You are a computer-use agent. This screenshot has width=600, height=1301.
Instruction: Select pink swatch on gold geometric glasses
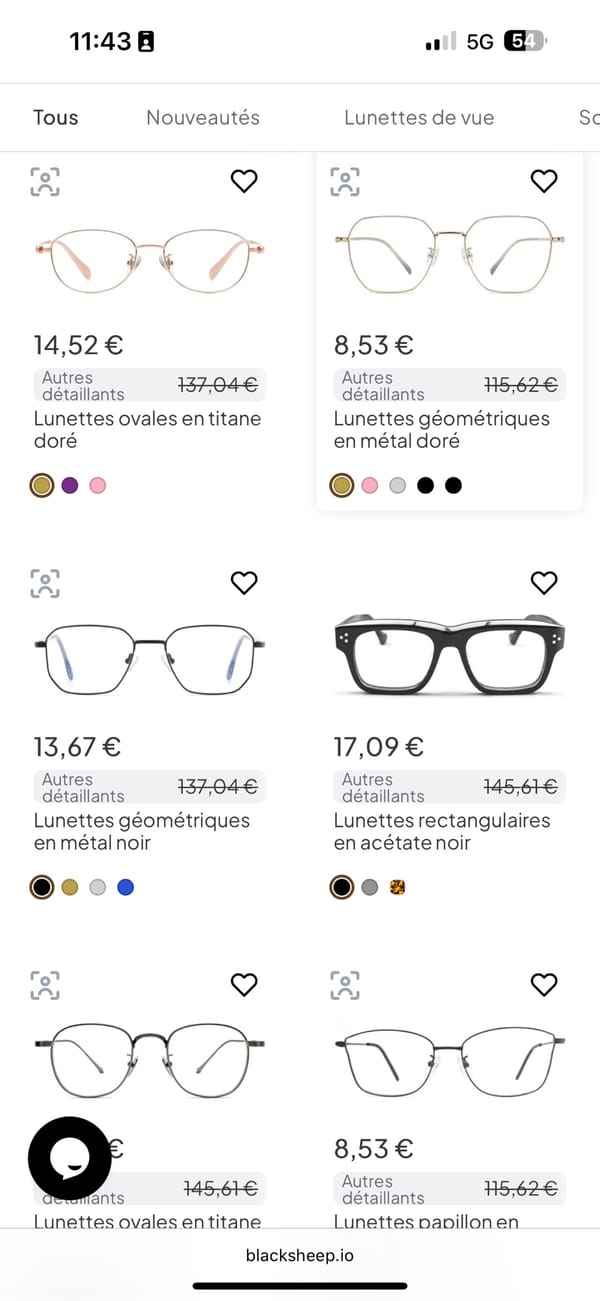pyautogui.click(x=370, y=486)
